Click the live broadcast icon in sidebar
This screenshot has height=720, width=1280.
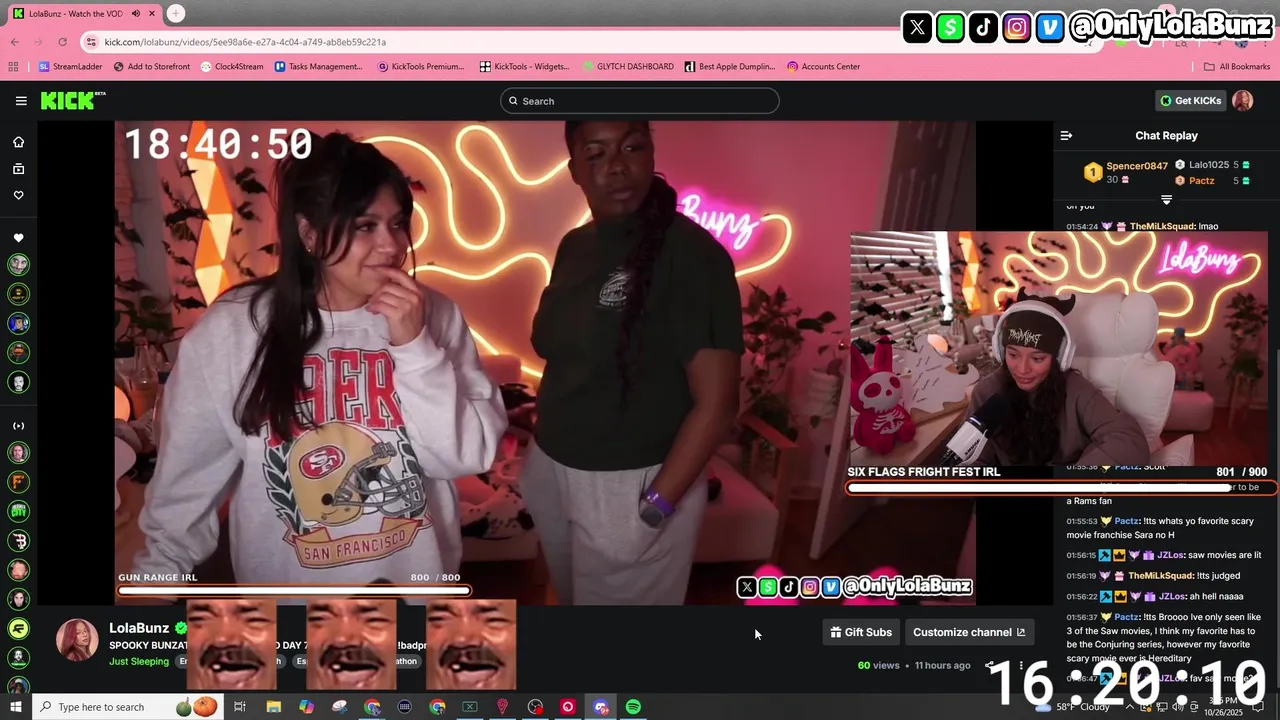(18, 426)
